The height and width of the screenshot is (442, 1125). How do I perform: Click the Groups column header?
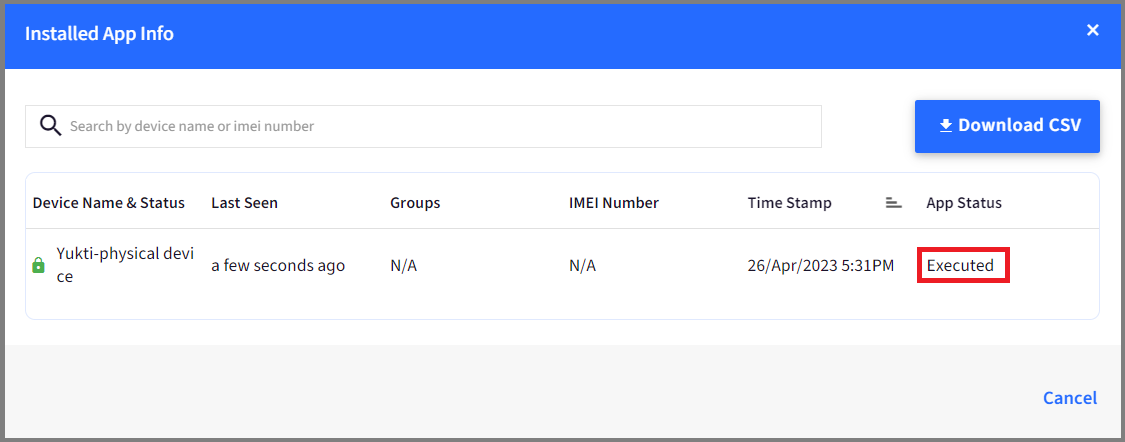[x=415, y=203]
